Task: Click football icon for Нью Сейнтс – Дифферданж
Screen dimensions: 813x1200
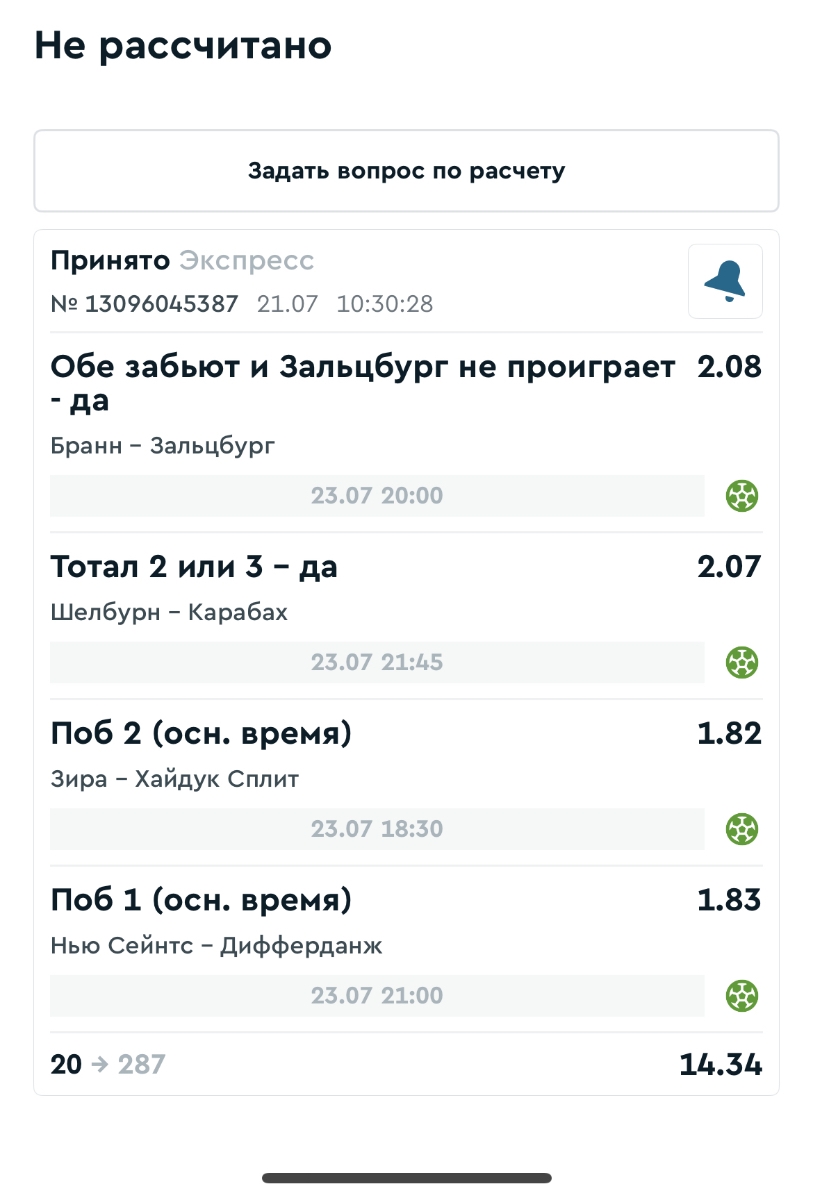Action: 742,996
